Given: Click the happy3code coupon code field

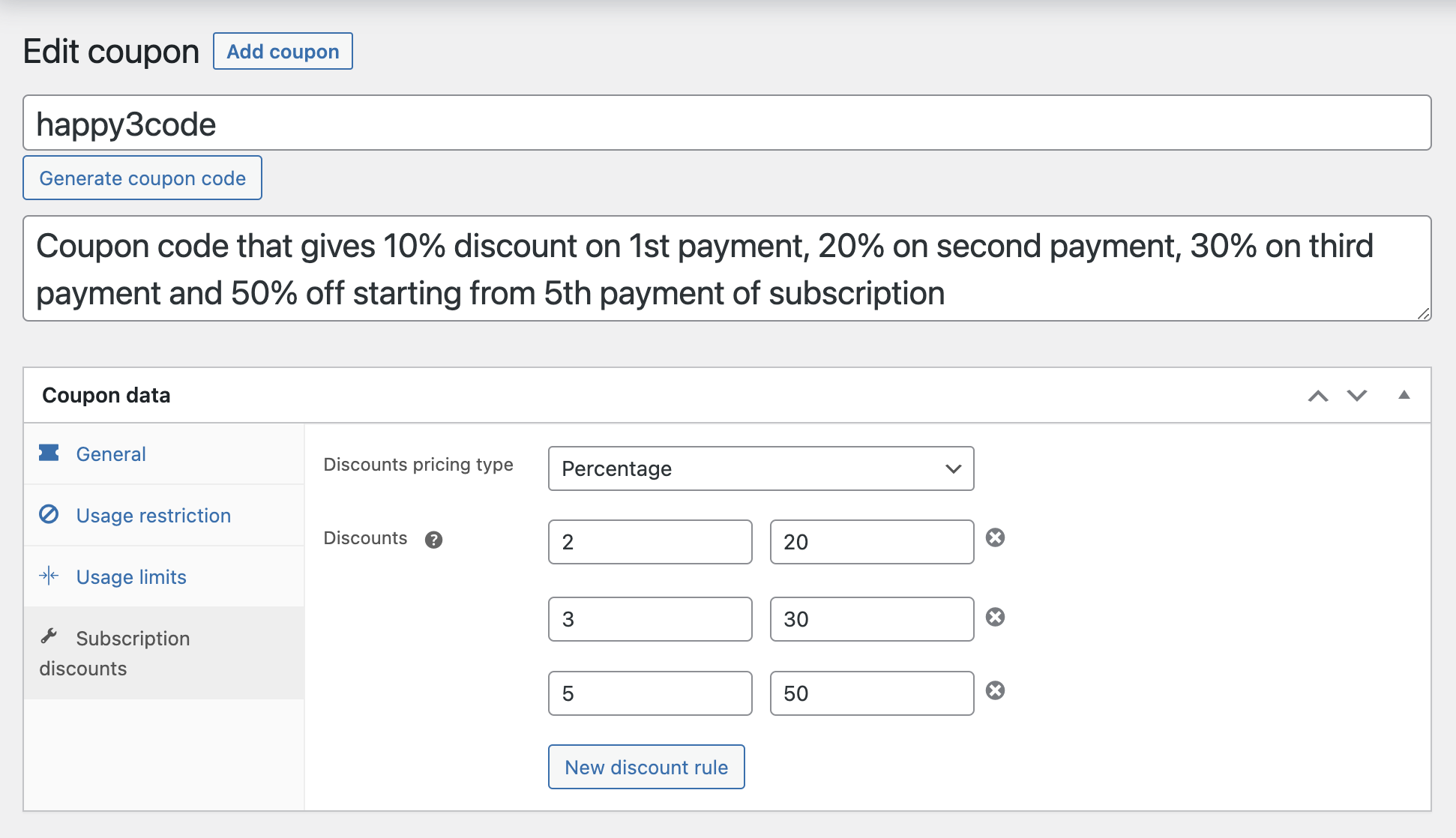Looking at the screenshot, I should pyautogui.click(x=726, y=123).
